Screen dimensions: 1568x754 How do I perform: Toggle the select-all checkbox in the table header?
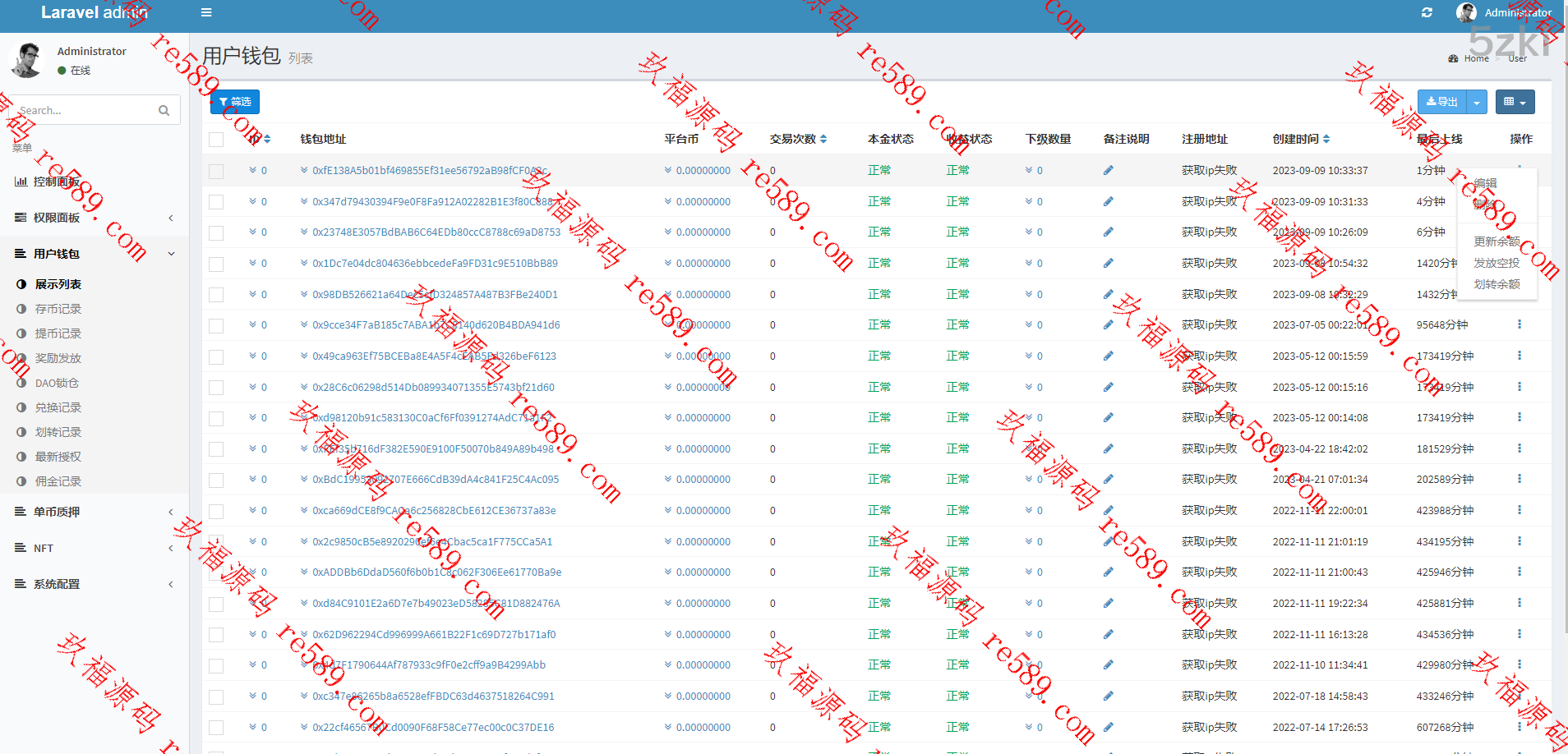point(216,140)
